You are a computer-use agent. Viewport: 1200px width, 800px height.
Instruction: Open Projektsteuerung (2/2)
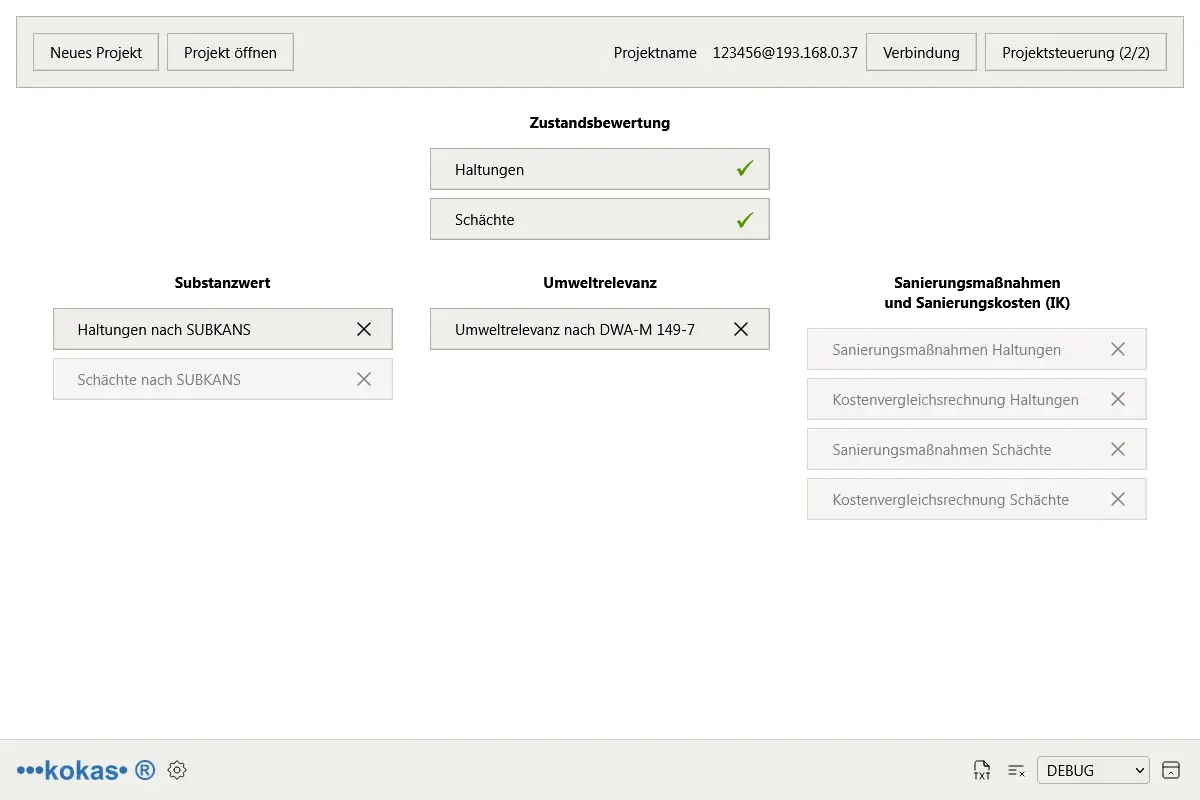pos(1076,52)
